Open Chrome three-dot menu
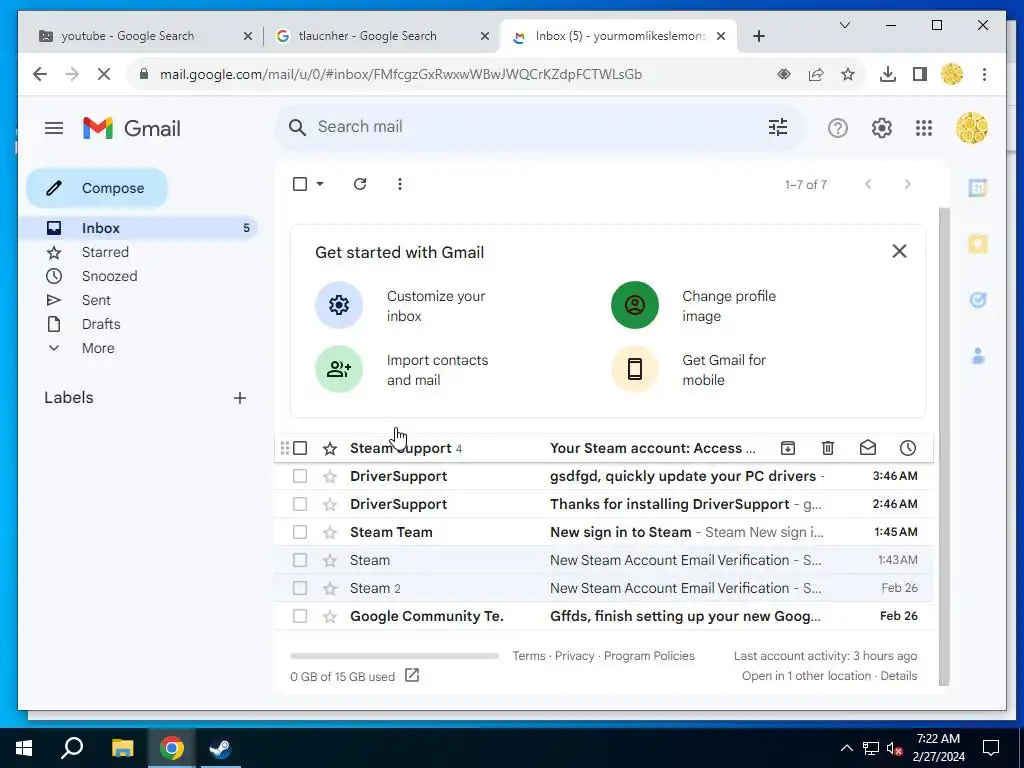The image size is (1024, 768). [x=984, y=74]
